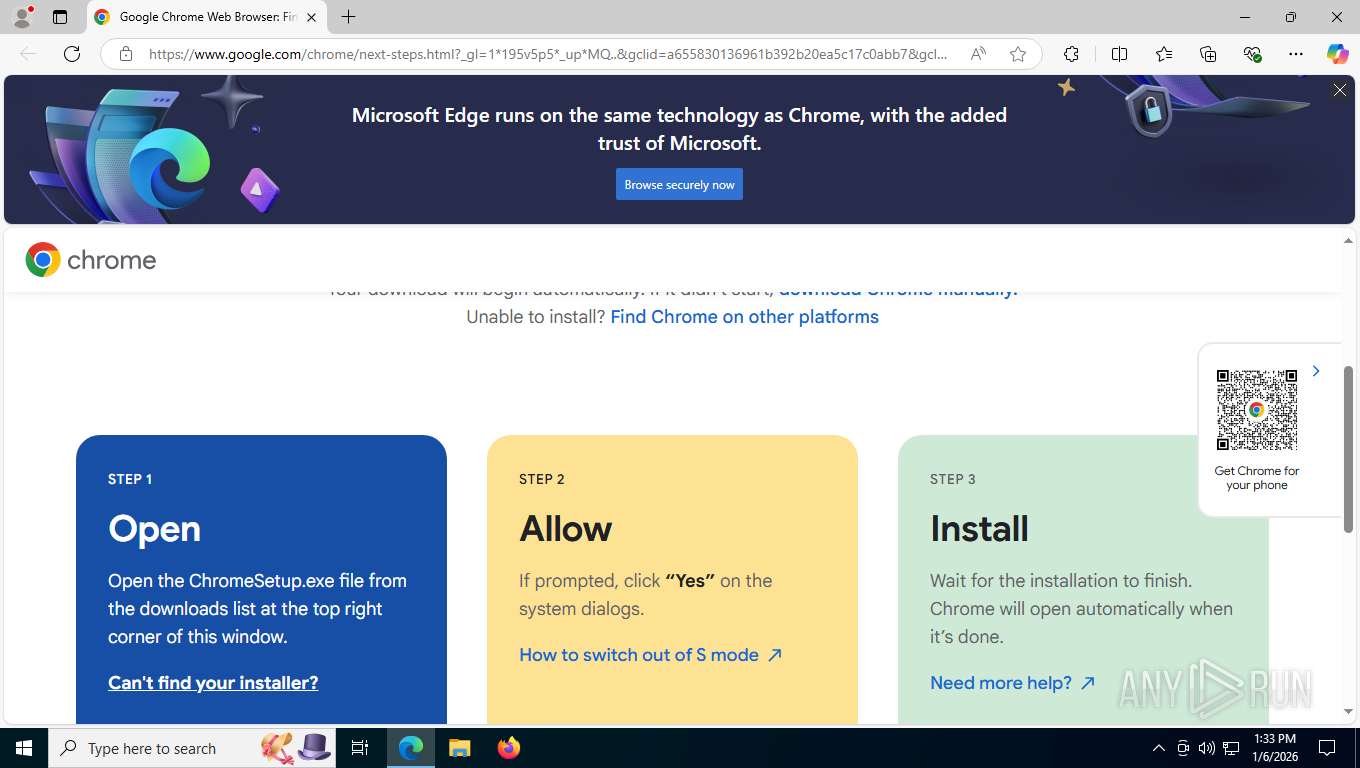The width and height of the screenshot is (1360, 768).
Task: Open the Windows Start menu
Action: tap(24, 748)
